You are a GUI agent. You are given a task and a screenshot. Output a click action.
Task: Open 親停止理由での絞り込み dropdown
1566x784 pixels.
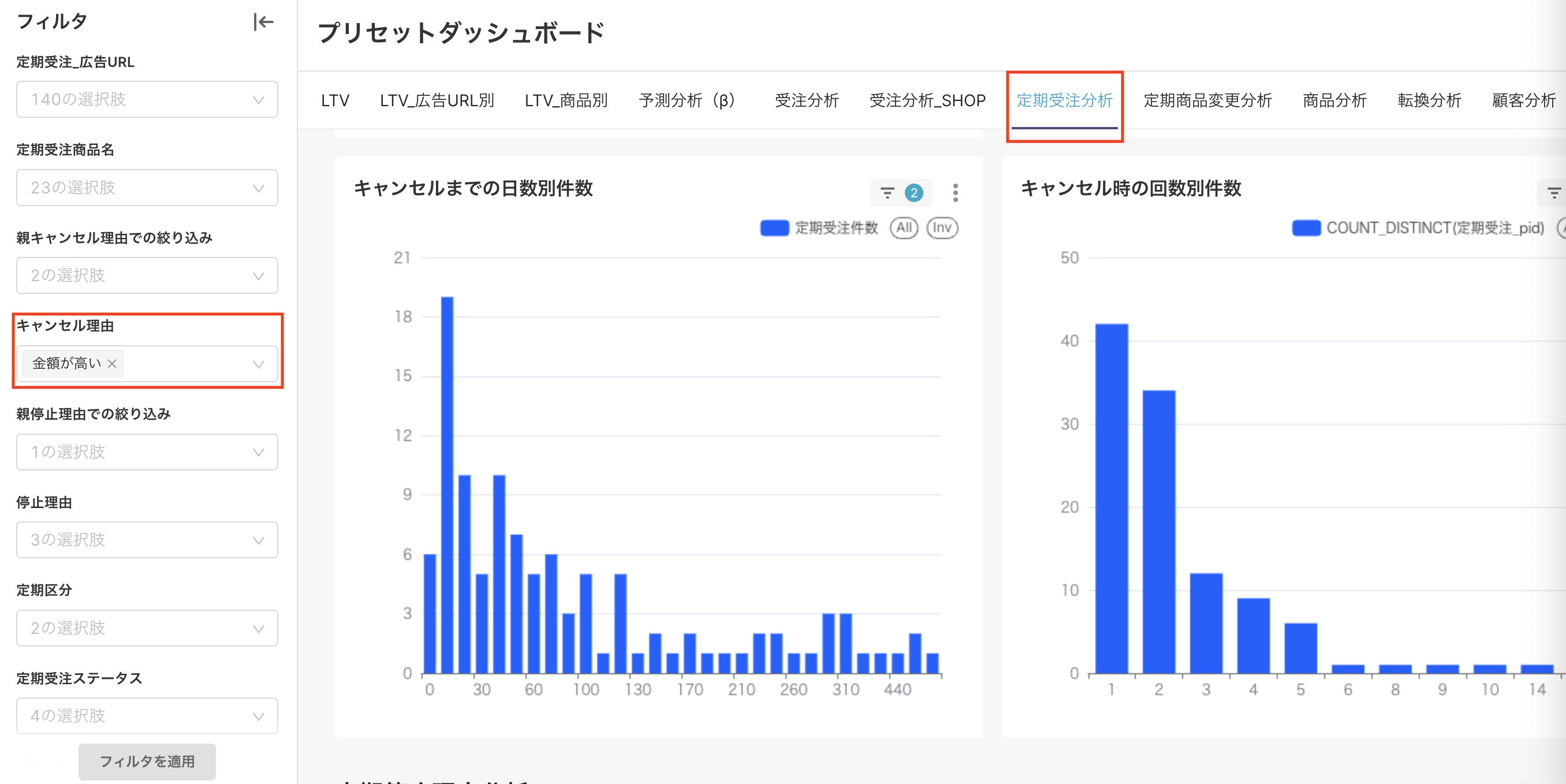147,452
